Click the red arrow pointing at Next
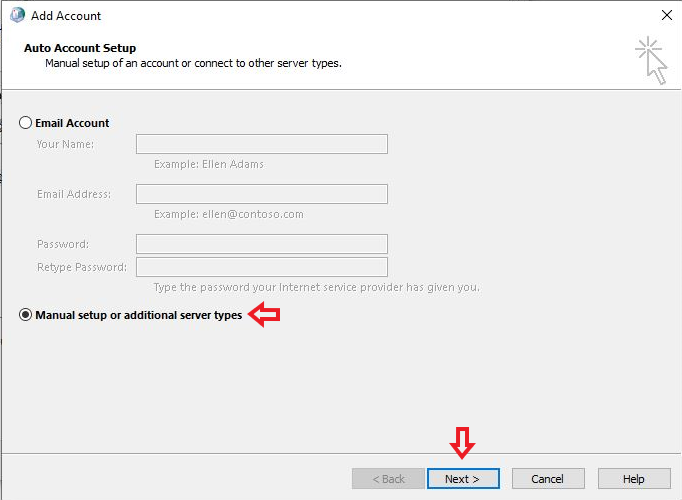This screenshot has width=682, height=500. [462, 443]
